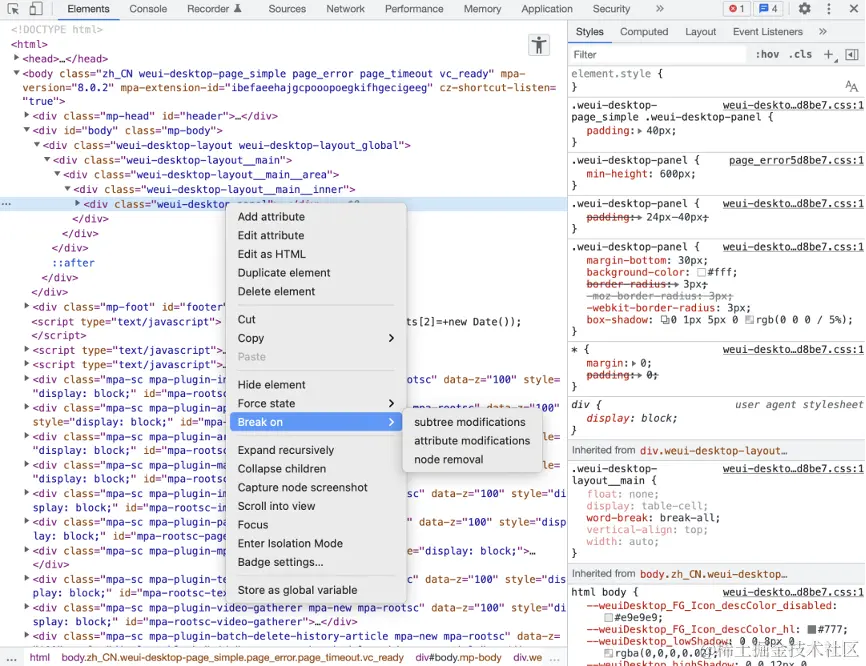The image size is (866, 666).
Task: Expand the mp-head header div
Action: 27,115
